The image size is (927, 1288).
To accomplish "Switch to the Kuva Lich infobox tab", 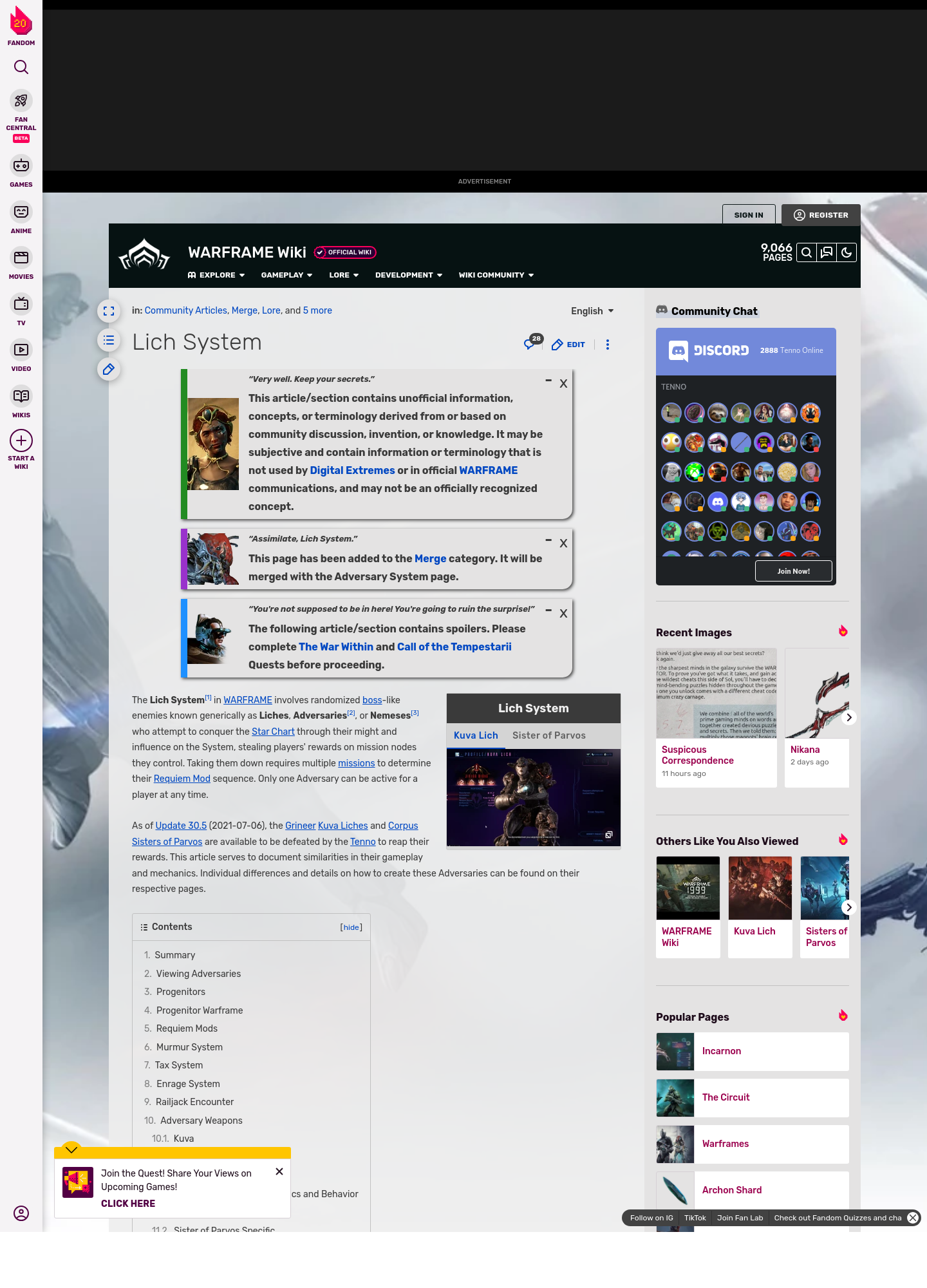I will (x=476, y=735).
